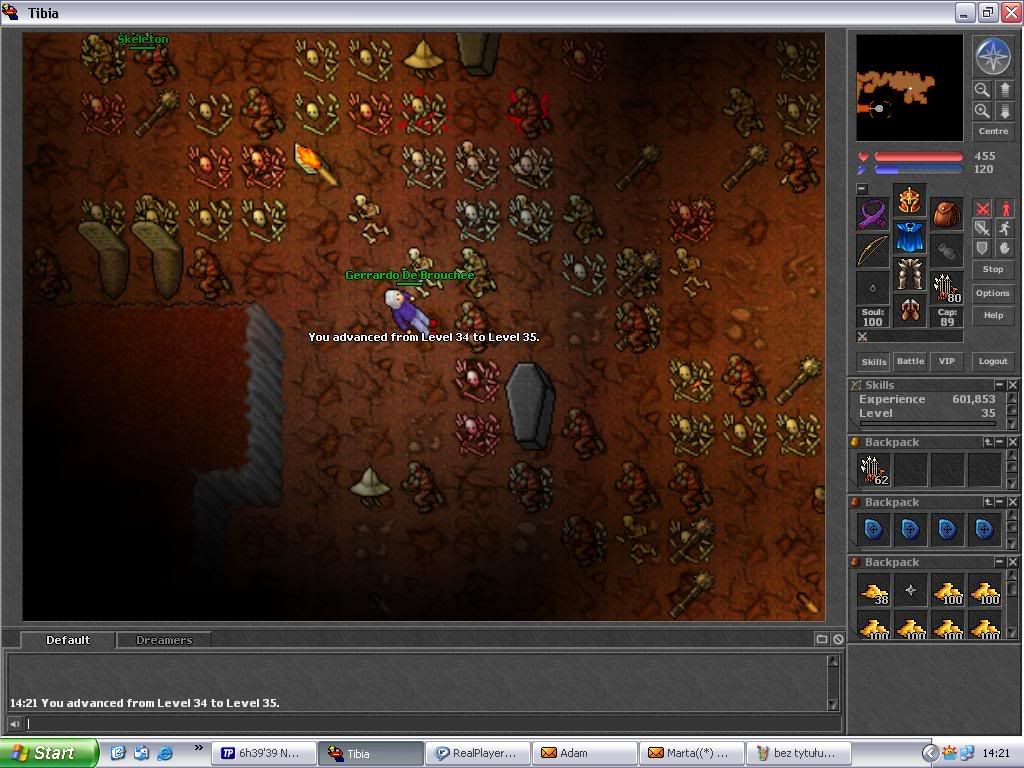Viewport: 1024px width, 768px height.
Task: Toggle stand while fighting mode
Action: 1004,209
